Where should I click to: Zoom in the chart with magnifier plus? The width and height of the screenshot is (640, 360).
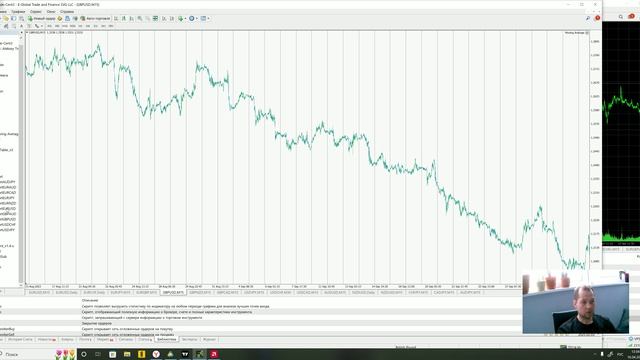140,18
